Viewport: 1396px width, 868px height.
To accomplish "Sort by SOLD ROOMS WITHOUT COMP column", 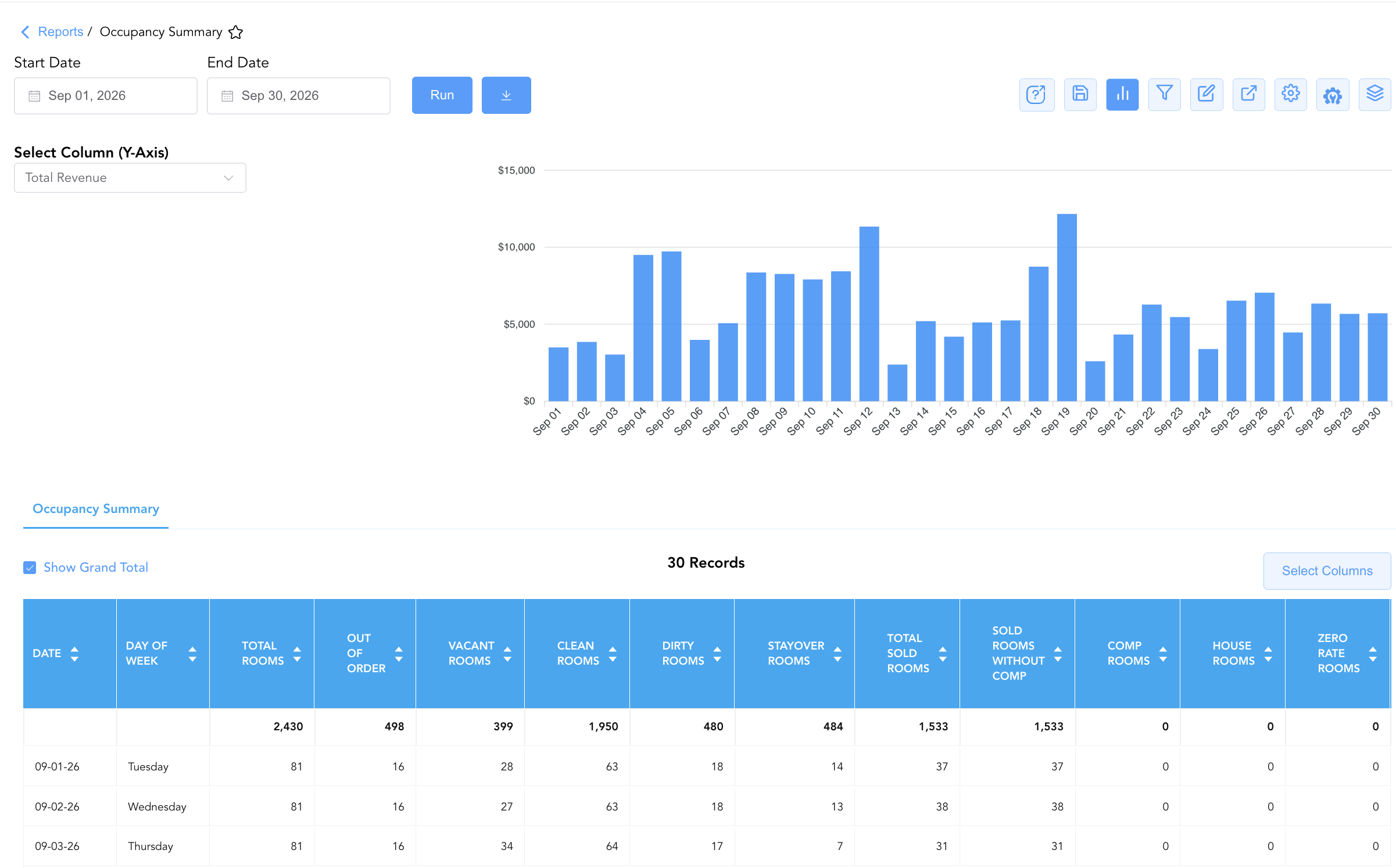I will click(x=1058, y=654).
